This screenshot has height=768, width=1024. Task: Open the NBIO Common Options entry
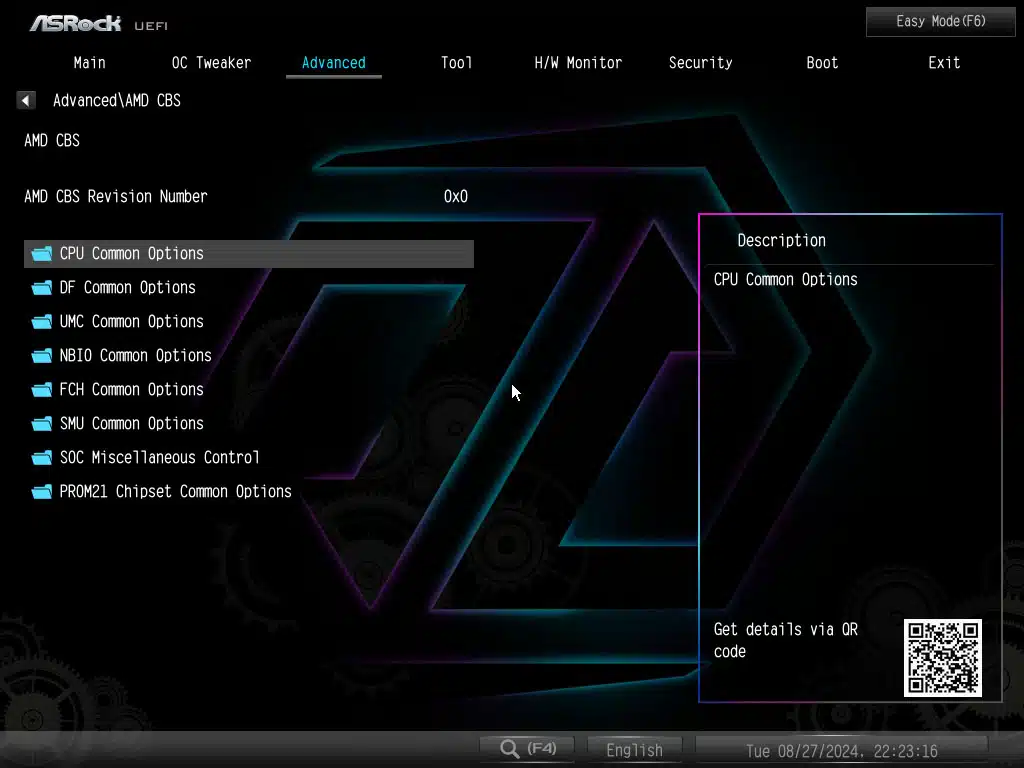[x=135, y=356]
